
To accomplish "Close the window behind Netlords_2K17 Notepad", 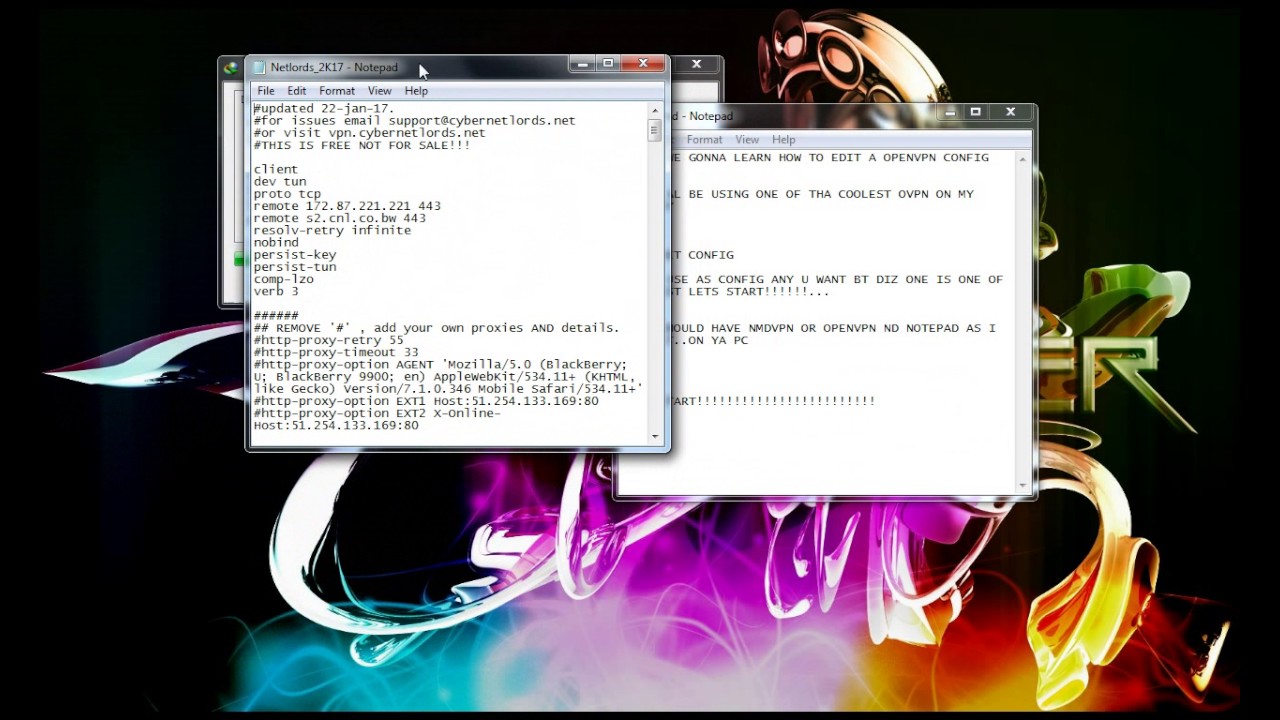I will point(696,65).
